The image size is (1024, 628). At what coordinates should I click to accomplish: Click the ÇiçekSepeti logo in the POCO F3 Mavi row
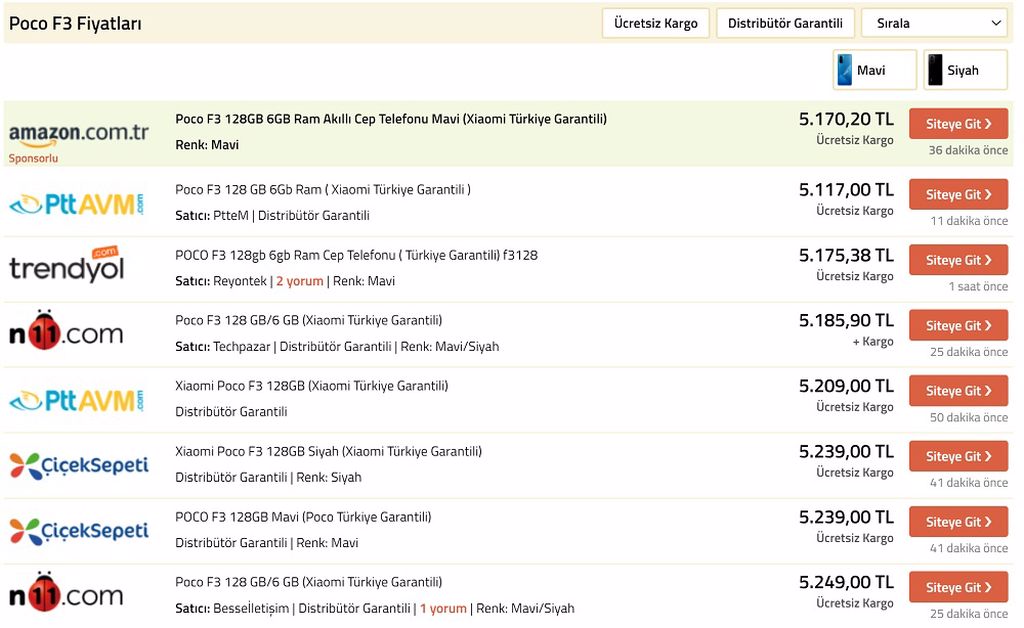pos(79,531)
